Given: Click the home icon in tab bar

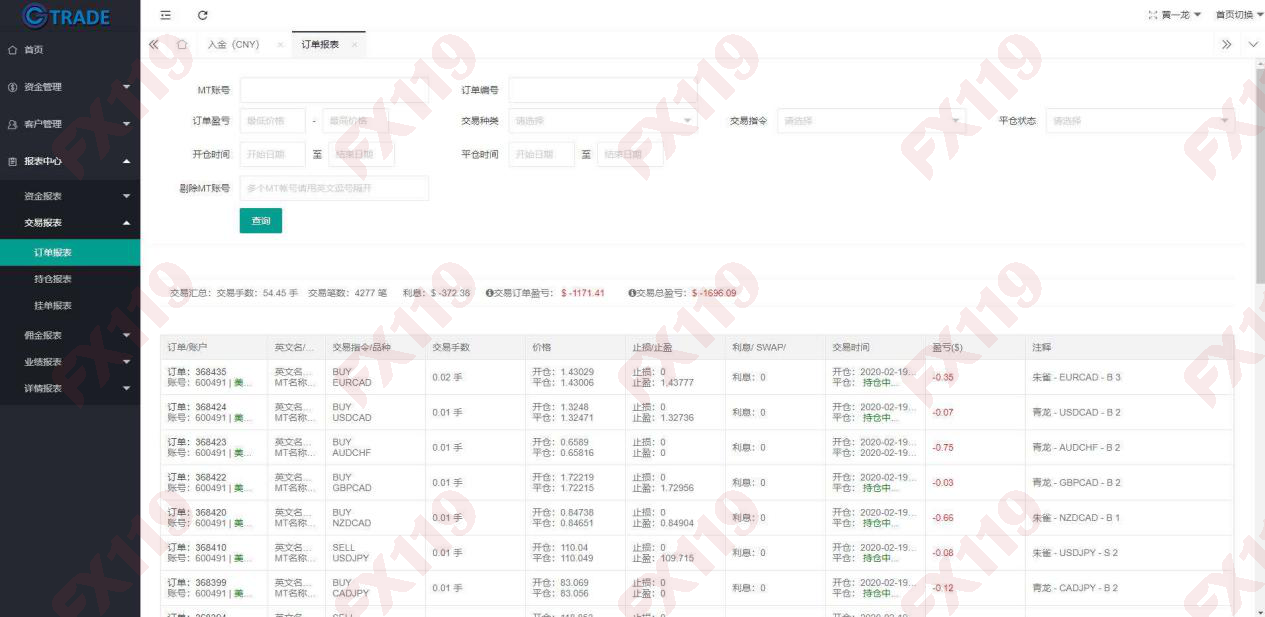Looking at the screenshot, I should pyautogui.click(x=182, y=45).
